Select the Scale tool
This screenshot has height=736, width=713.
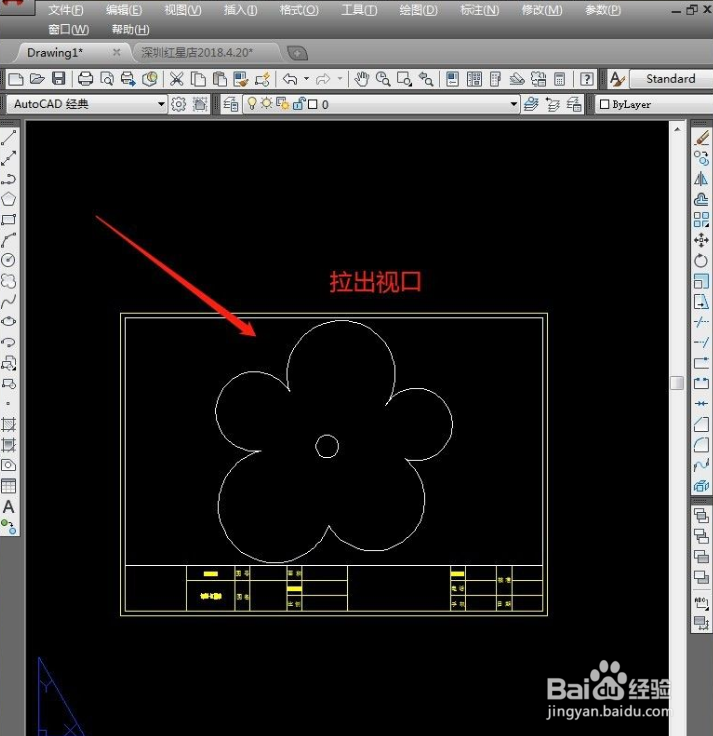coord(701,281)
